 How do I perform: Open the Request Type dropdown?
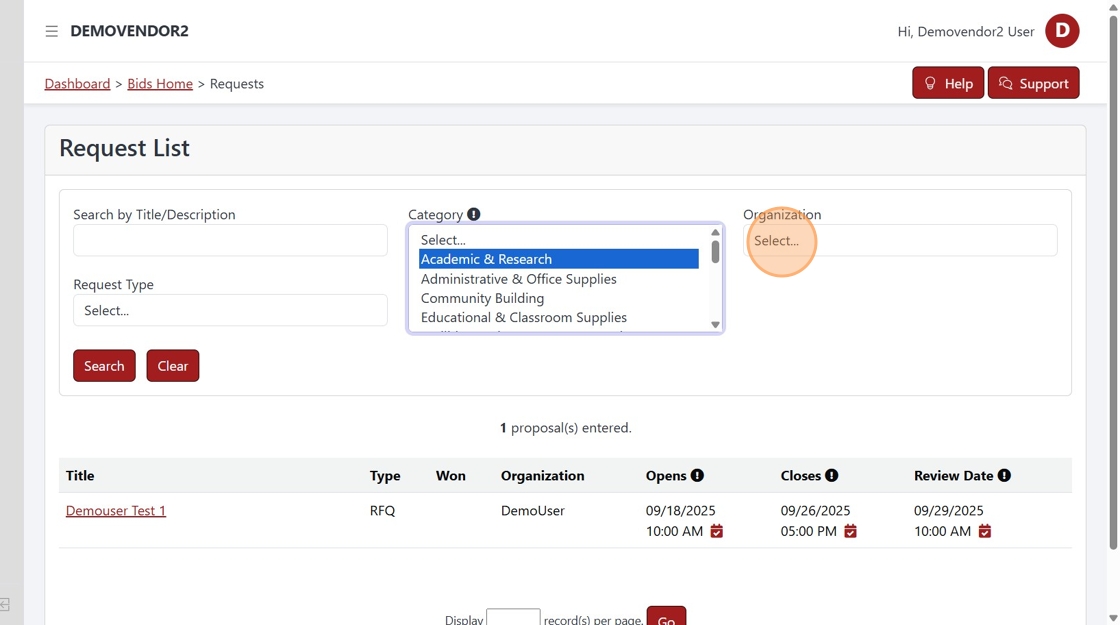point(230,310)
